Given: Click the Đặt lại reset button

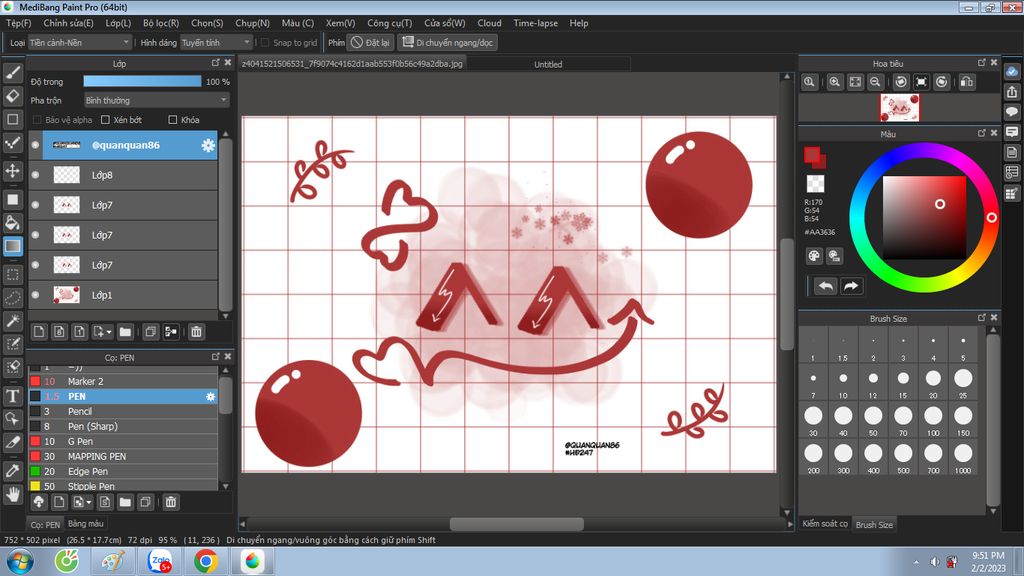Looking at the screenshot, I should point(370,43).
